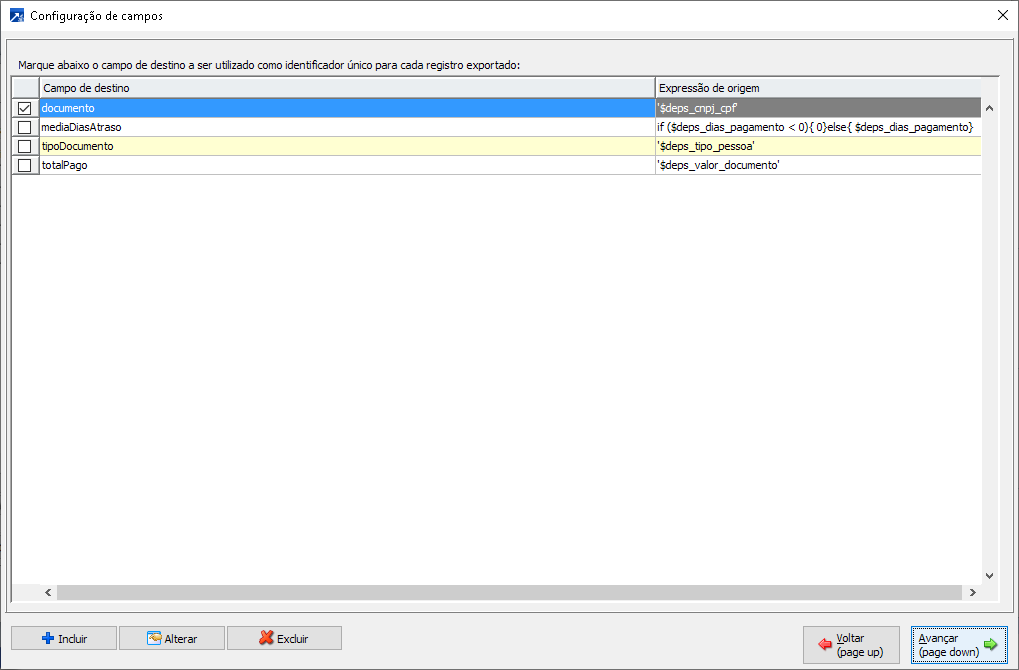Select the tipoDocumento field cell
This screenshot has height=670, width=1019.
point(347,146)
